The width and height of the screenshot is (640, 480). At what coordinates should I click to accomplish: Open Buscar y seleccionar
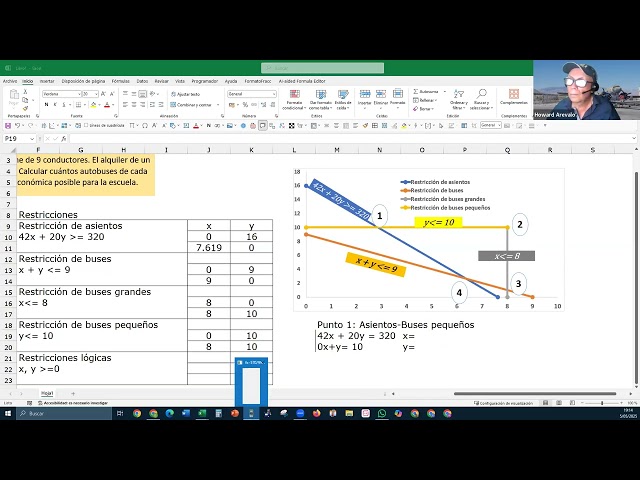(482, 100)
